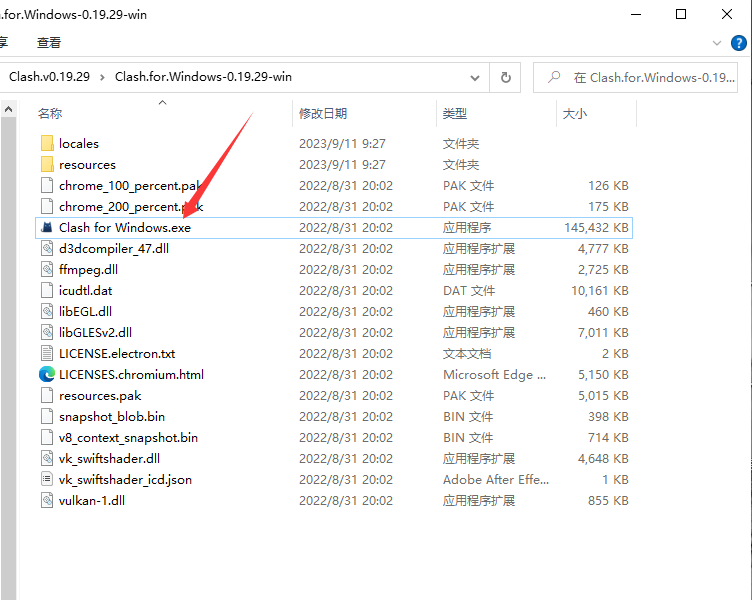This screenshot has width=752, height=600.
Task: Open the blue Help question mark
Action: [x=739, y=43]
